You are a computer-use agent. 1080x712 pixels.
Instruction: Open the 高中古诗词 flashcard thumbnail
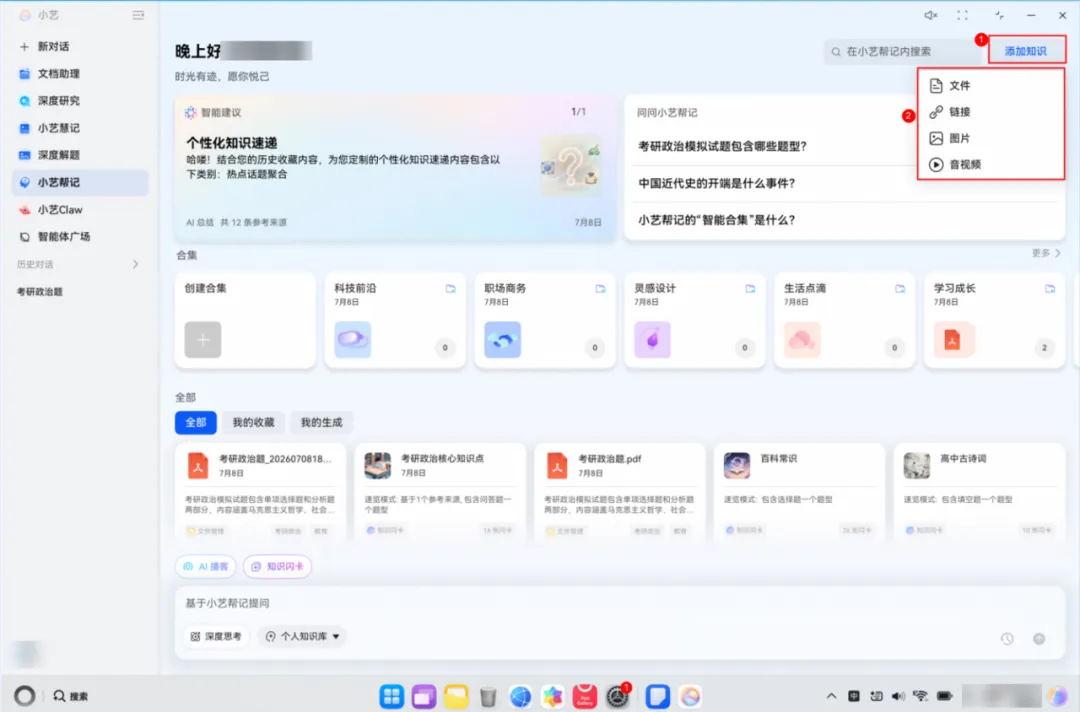click(917, 465)
